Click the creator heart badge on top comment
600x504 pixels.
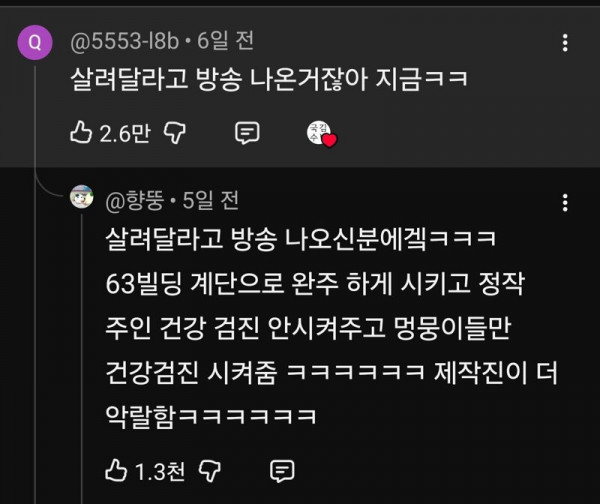tap(322, 134)
